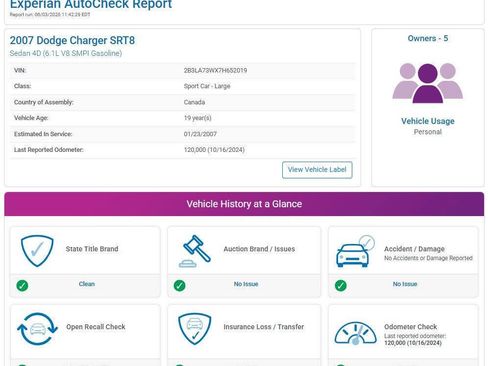Click the No Issue status under Accident
The width and height of the screenshot is (488, 366).
pos(405,284)
